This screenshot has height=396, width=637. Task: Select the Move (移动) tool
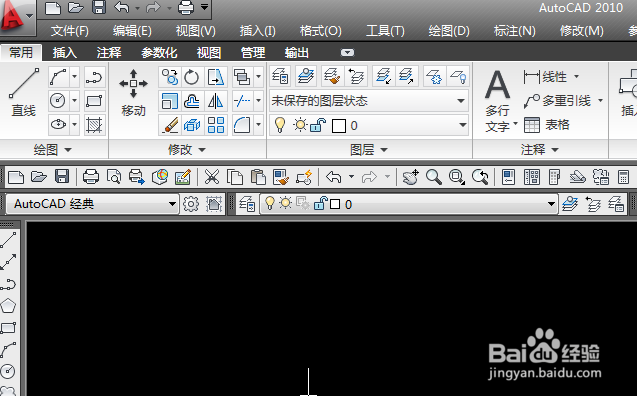133,93
